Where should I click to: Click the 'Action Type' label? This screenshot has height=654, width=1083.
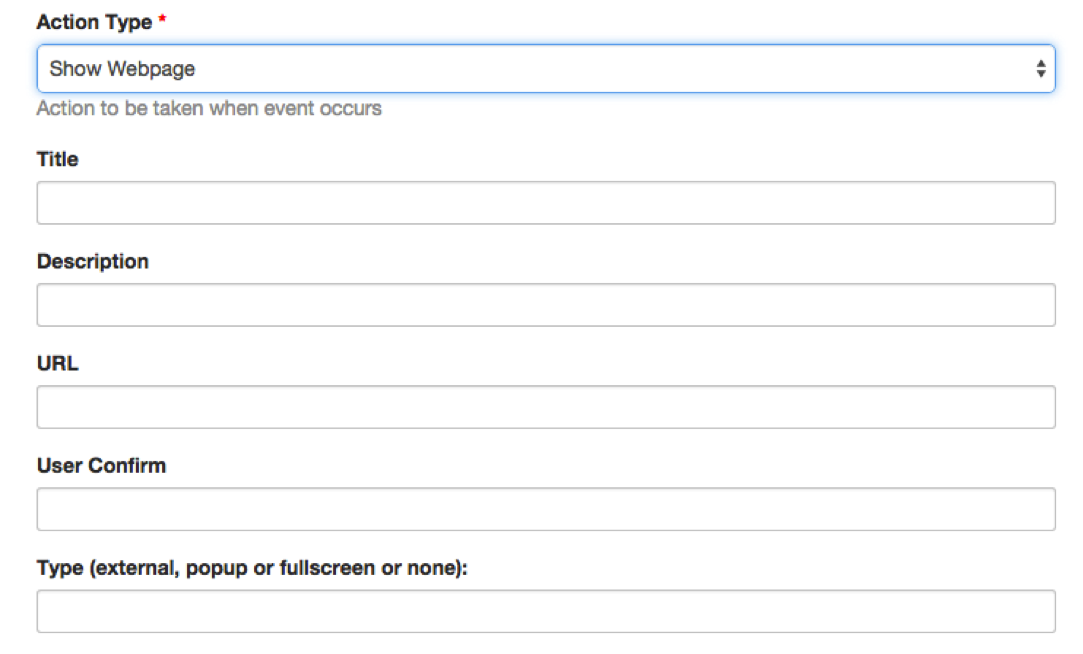click(94, 21)
